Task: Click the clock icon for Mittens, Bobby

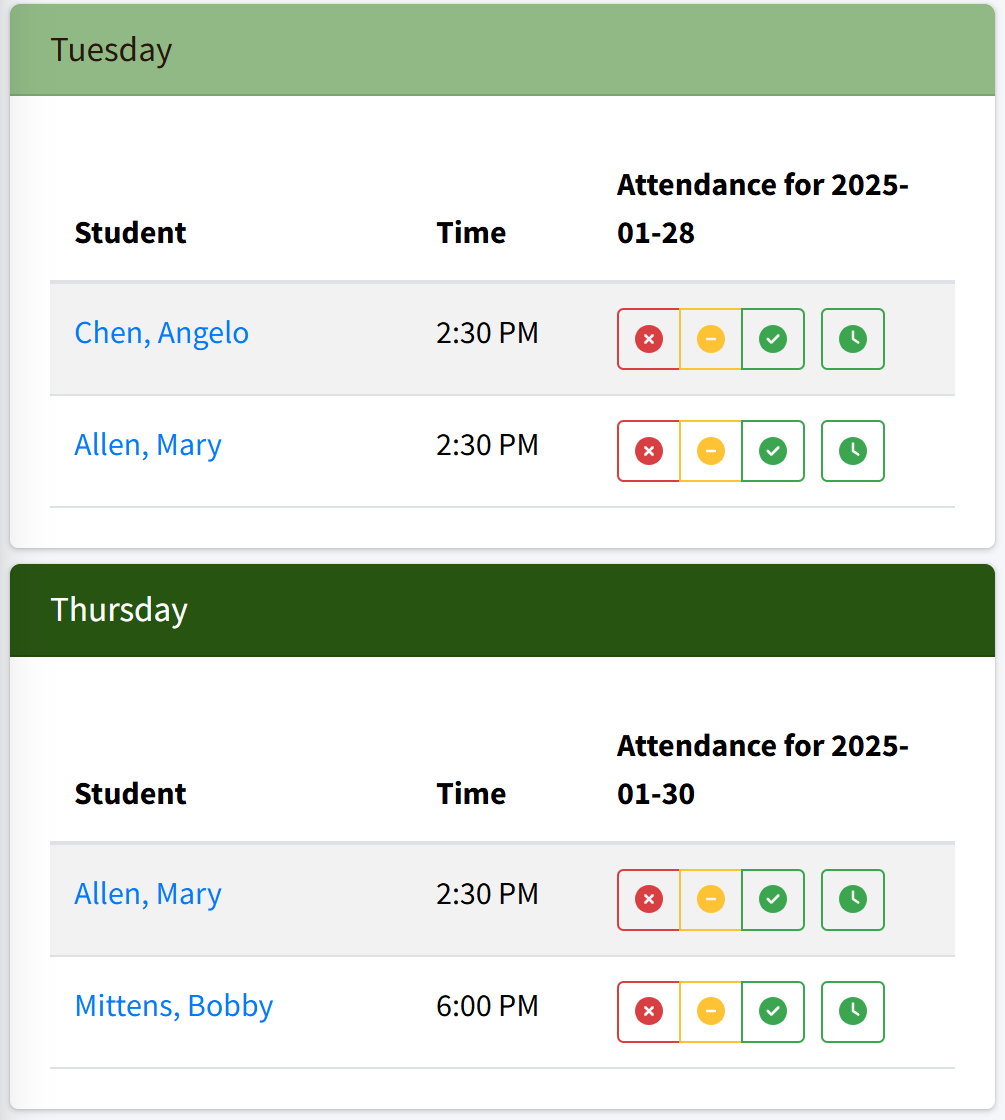Action: pos(852,1012)
